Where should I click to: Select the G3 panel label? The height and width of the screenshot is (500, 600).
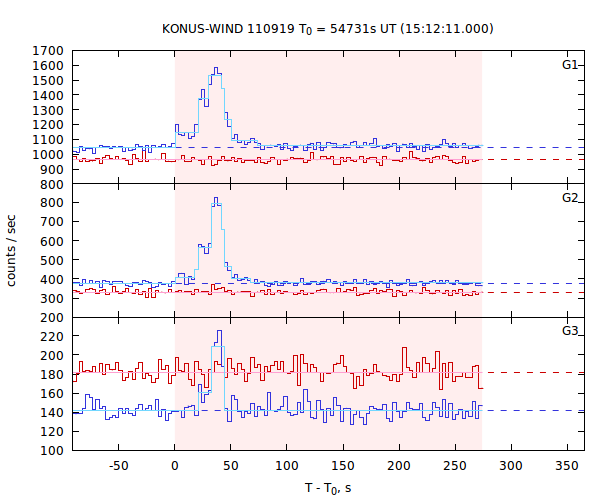(570, 330)
